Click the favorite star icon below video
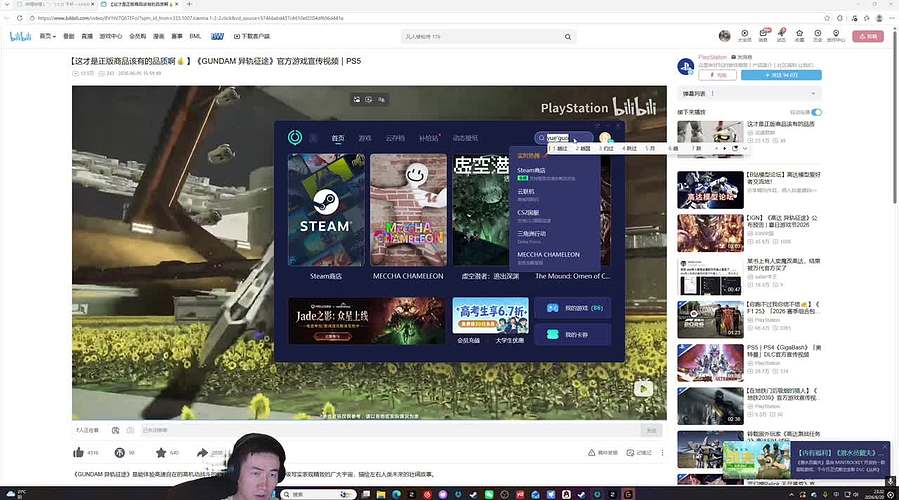The height and width of the screenshot is (500, 899). (x=161, y=452)
